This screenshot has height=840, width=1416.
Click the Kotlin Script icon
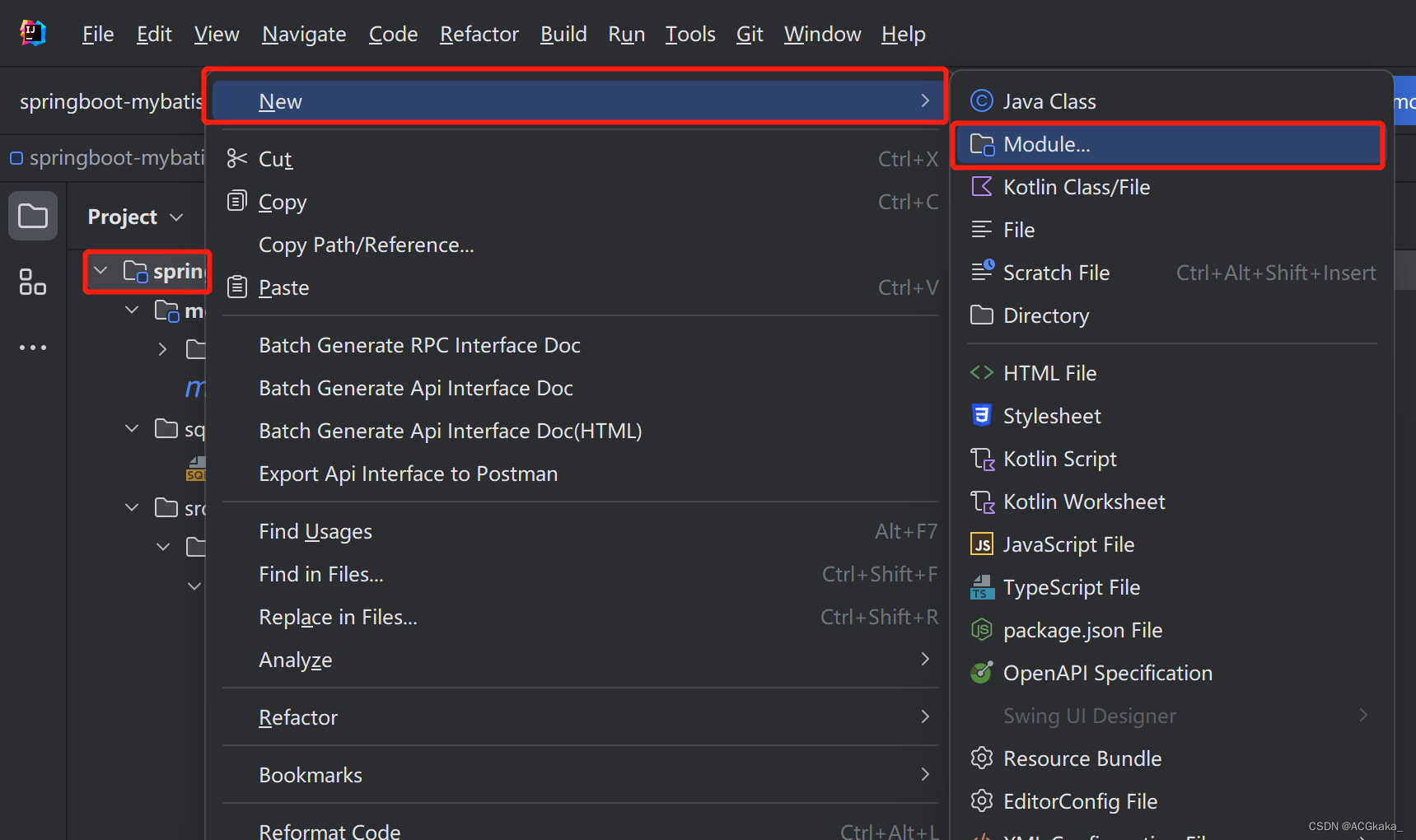(x=982, y=459)
